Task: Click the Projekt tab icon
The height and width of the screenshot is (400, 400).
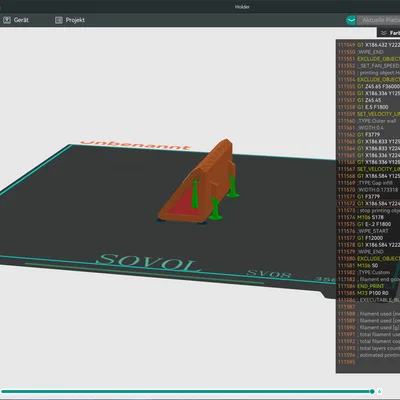Action: 59,20
